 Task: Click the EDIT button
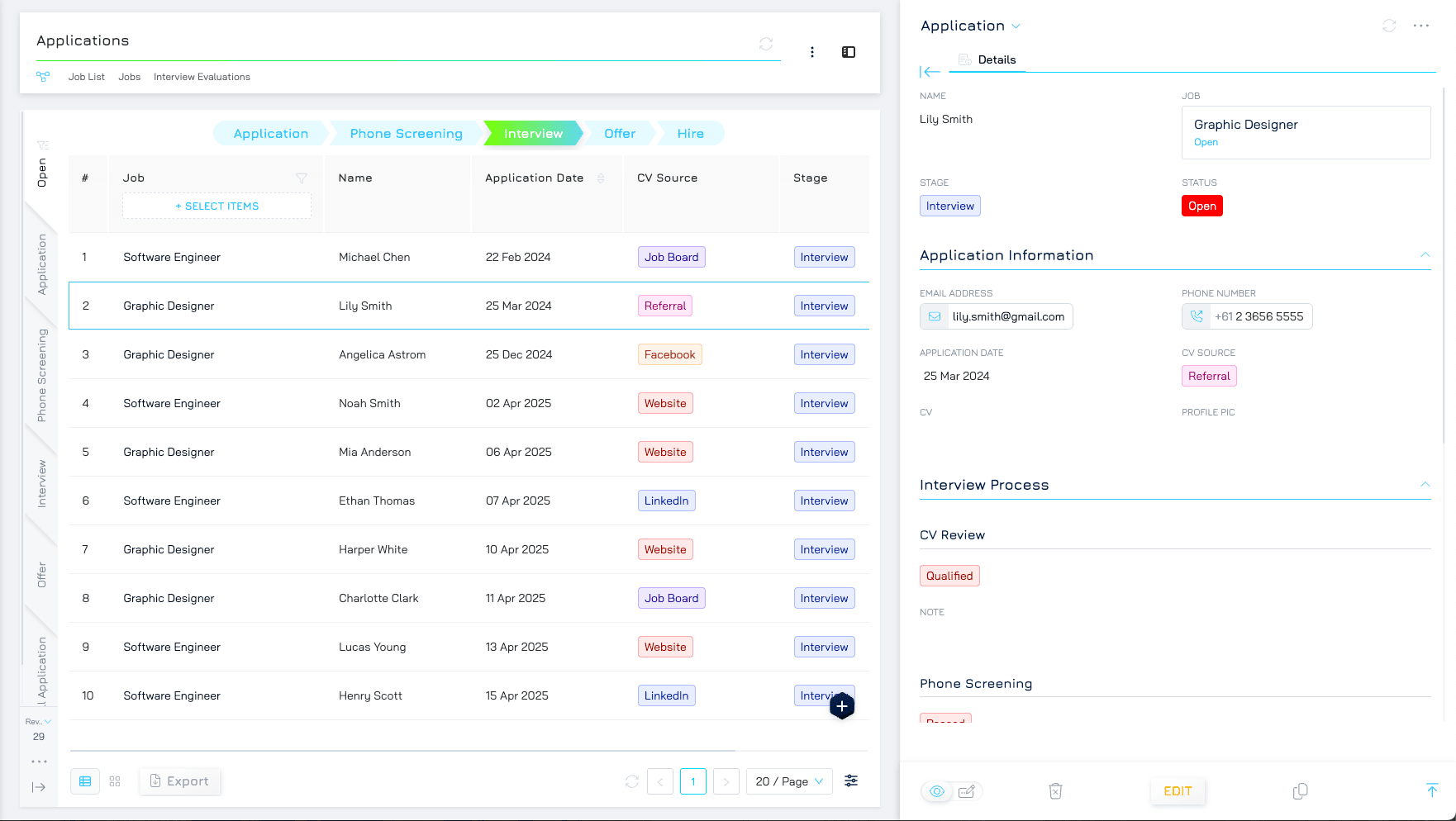1178,791
